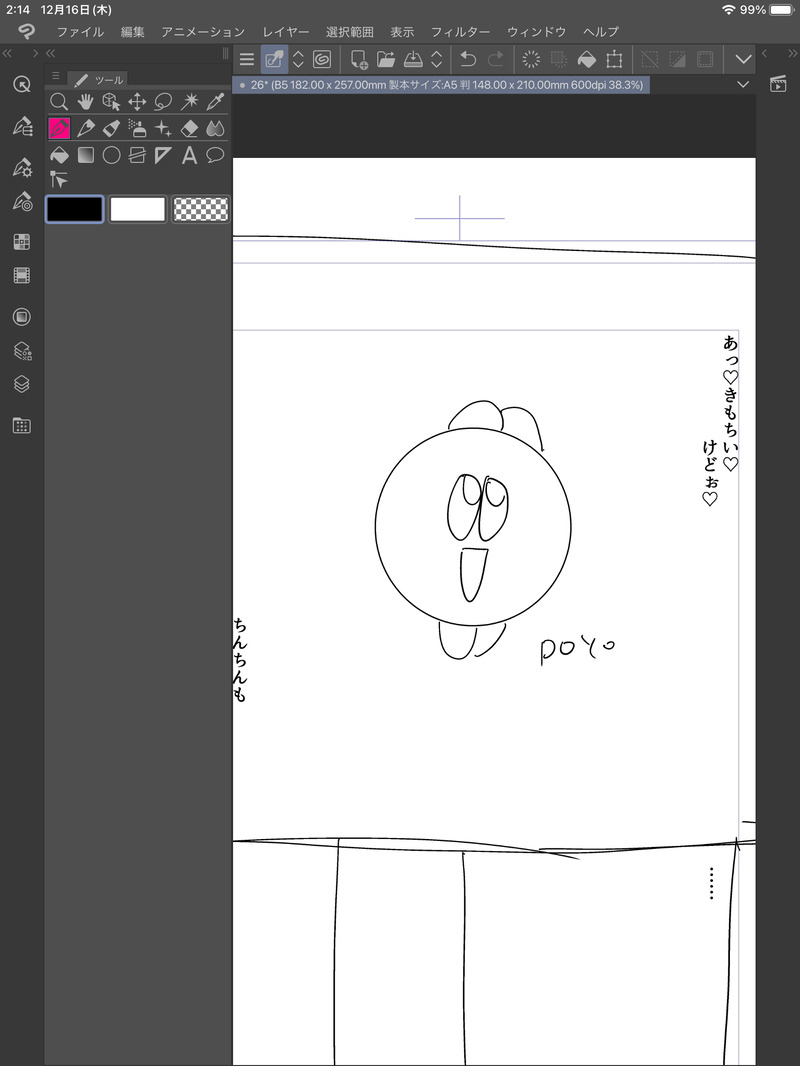Open an existing file folder icon
800x1066 pixels.
386,59
